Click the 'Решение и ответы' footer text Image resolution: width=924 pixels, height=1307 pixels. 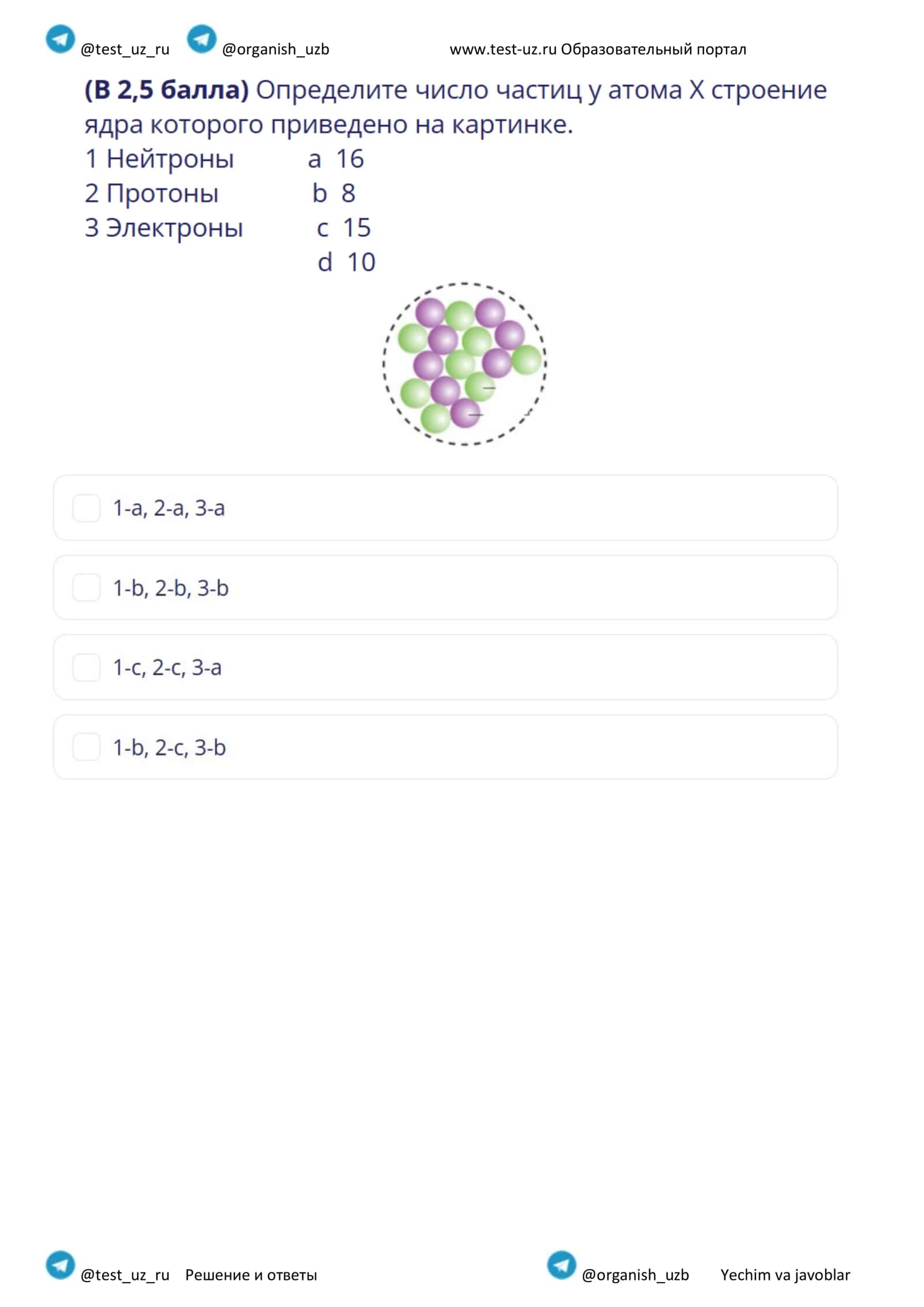[x=251, y=1275]
